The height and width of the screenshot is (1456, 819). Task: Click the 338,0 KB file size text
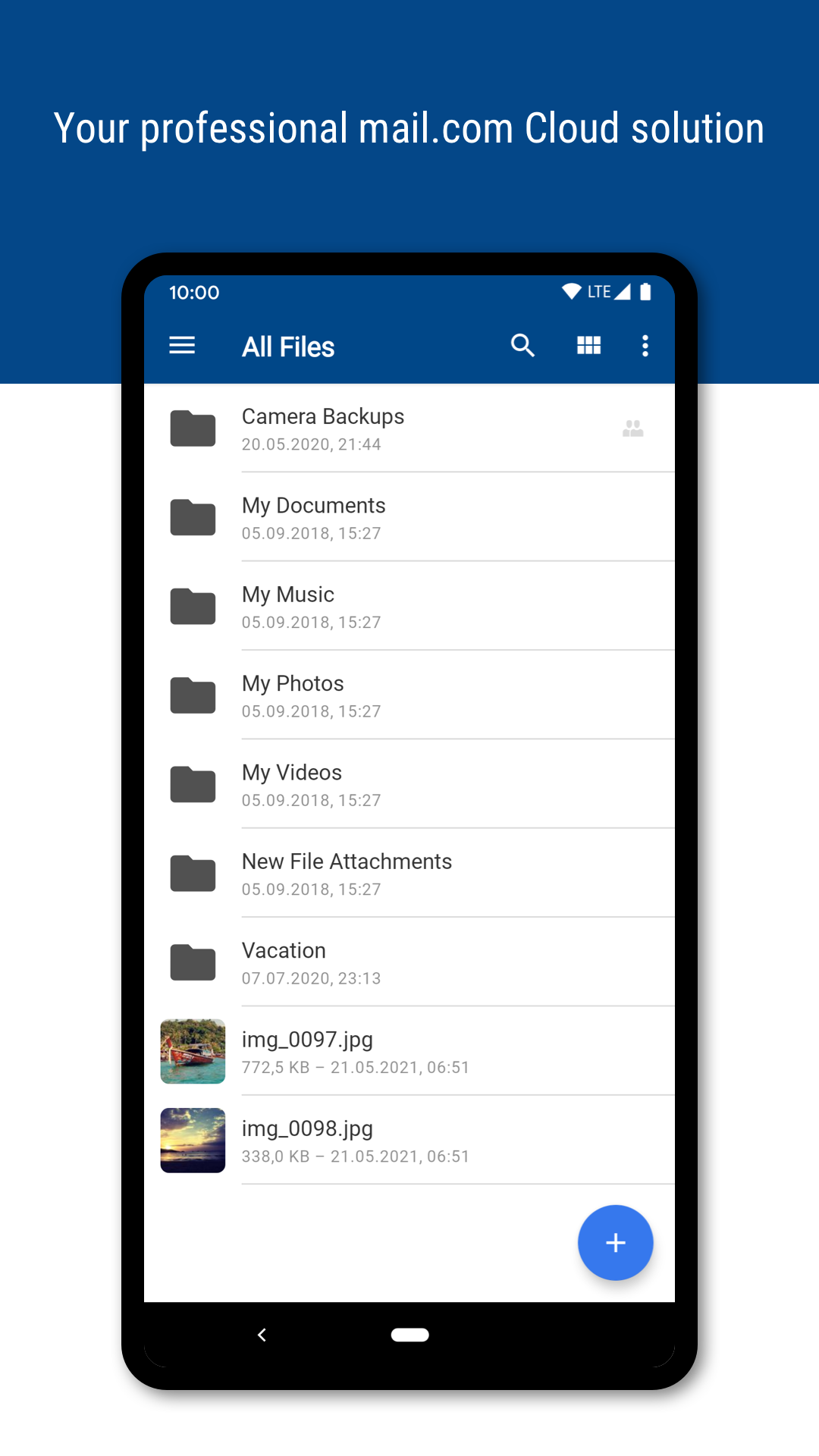coord(276,1156)
